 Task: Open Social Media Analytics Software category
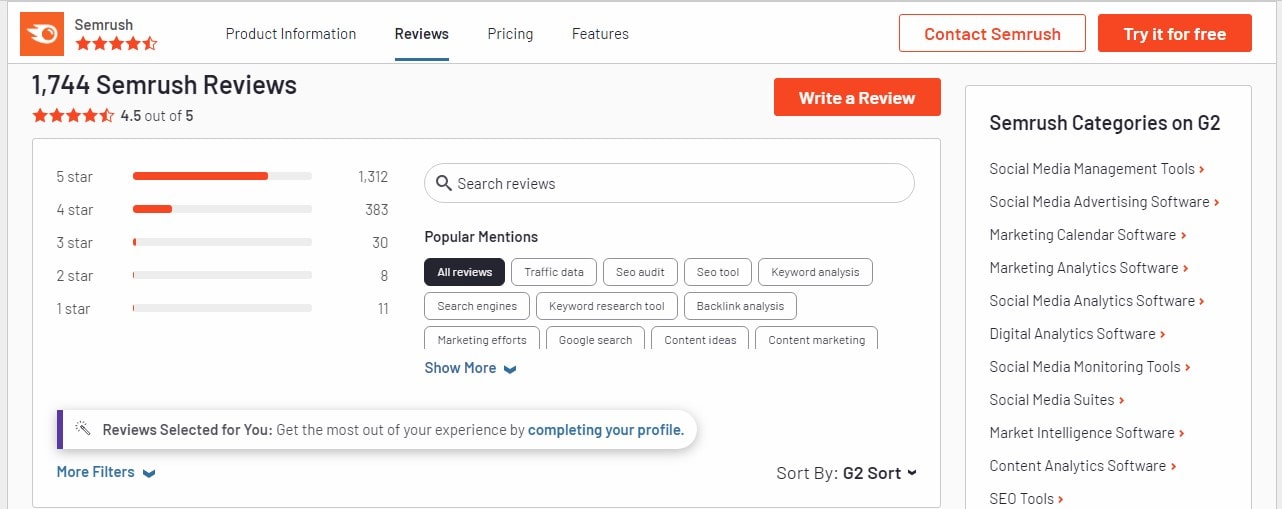[1097, 301]
